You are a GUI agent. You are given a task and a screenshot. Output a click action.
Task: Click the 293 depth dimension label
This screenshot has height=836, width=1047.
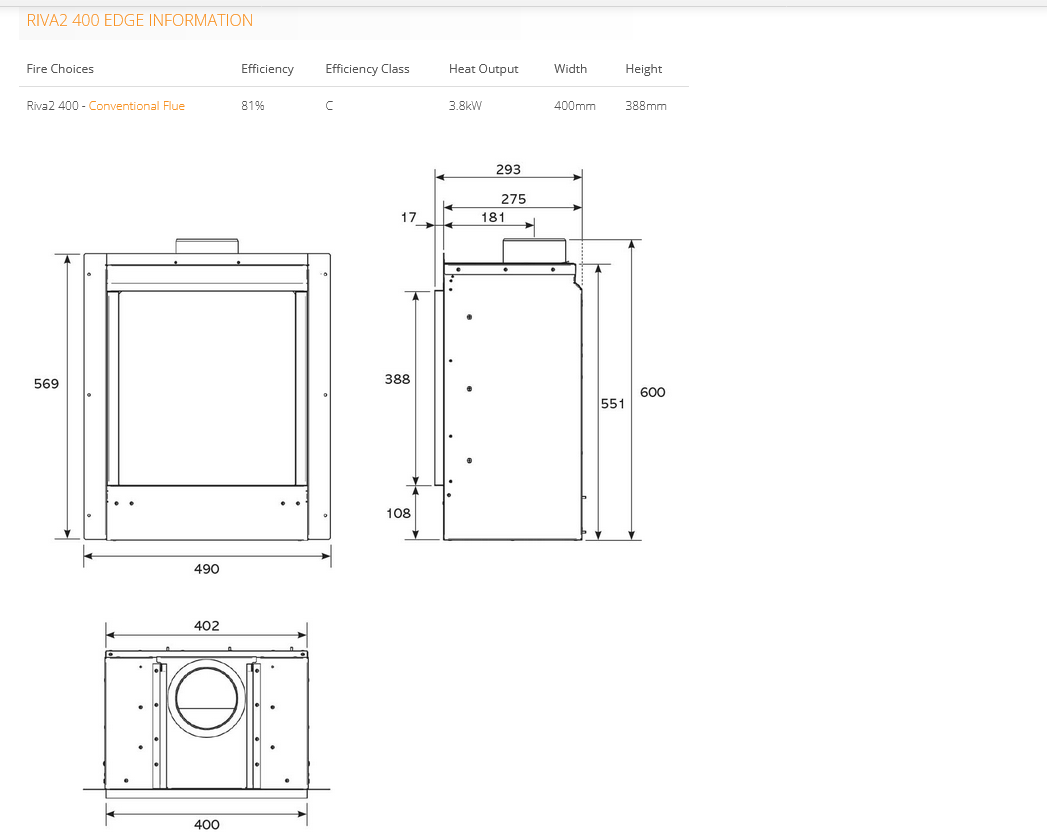click(x=508, y=170)
